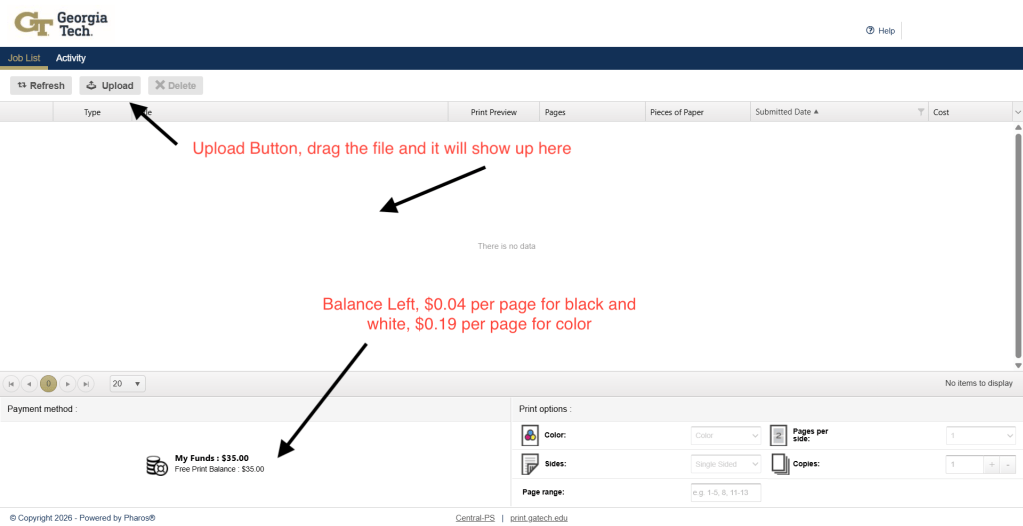Click the There is no data message

(x=506, y=246)
